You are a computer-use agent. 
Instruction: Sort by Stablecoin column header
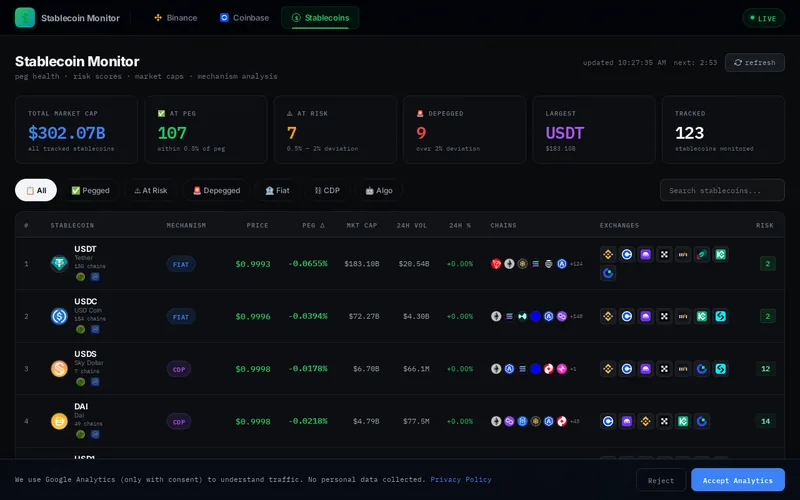[72, 226]
